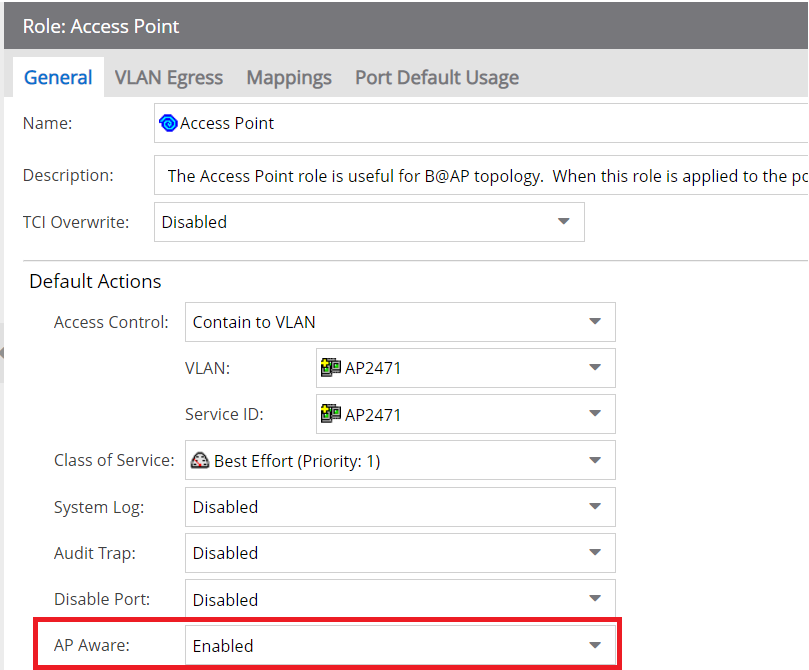This screenshot has height=670, width=809.
Task: Expand the Service ID dropdown arrow
Action: click(594, 414)
